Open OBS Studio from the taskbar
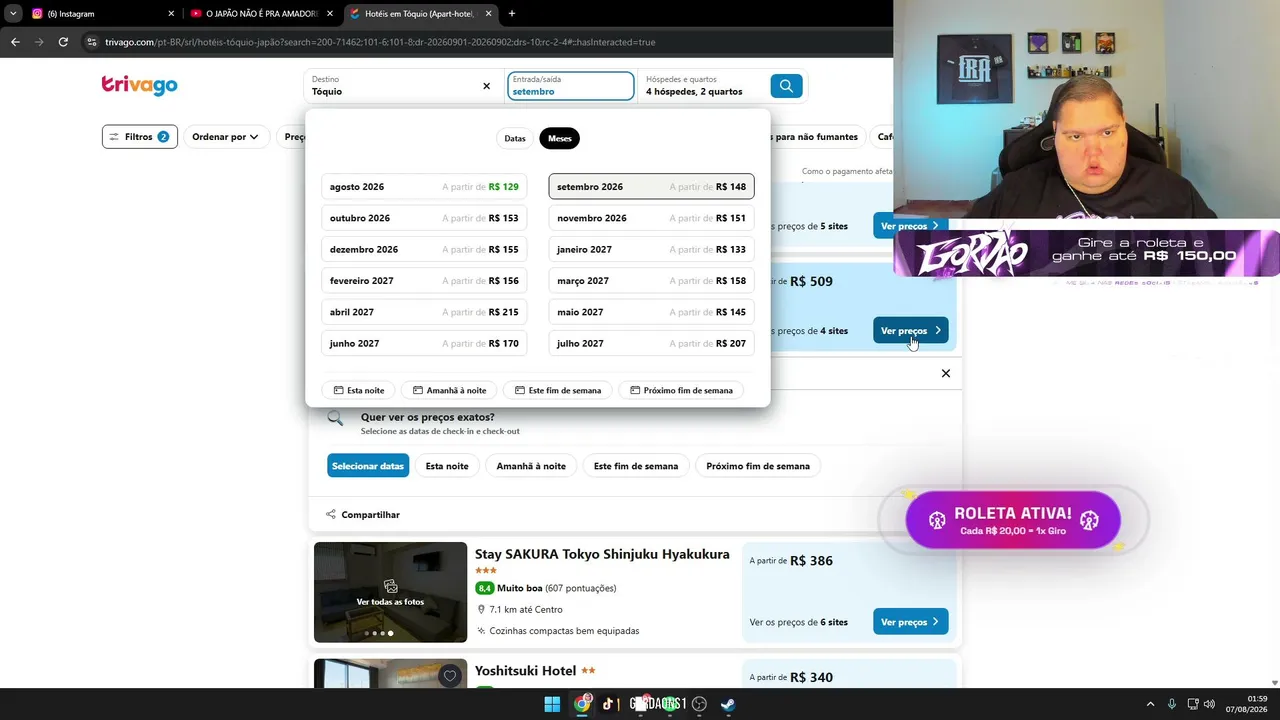The width and height of the screenshot is (1280, 720). [699, 704]
